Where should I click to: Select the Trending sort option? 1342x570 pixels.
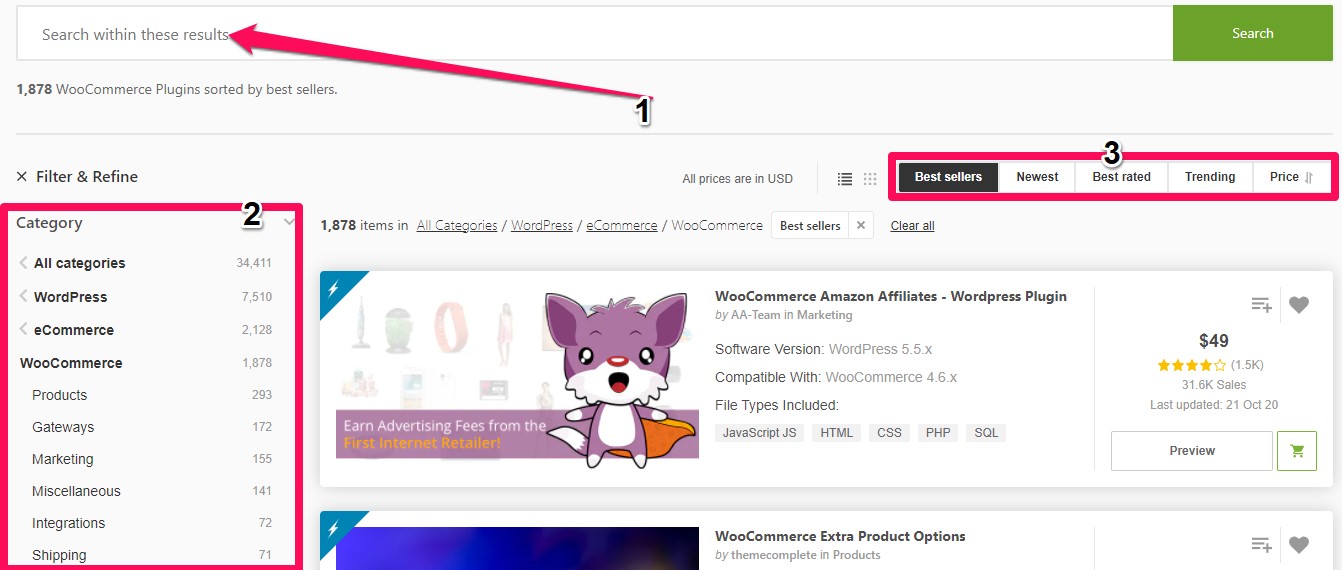tap(1210, 177)
